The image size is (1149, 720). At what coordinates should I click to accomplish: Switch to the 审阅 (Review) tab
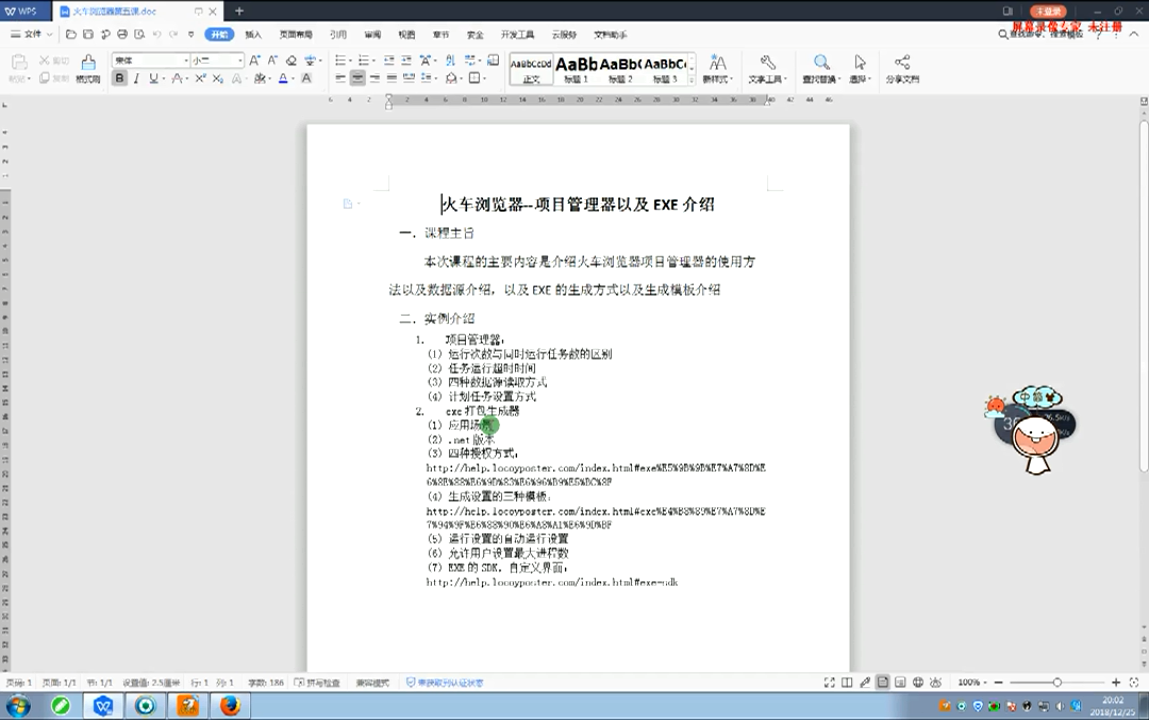coord(373,34)
